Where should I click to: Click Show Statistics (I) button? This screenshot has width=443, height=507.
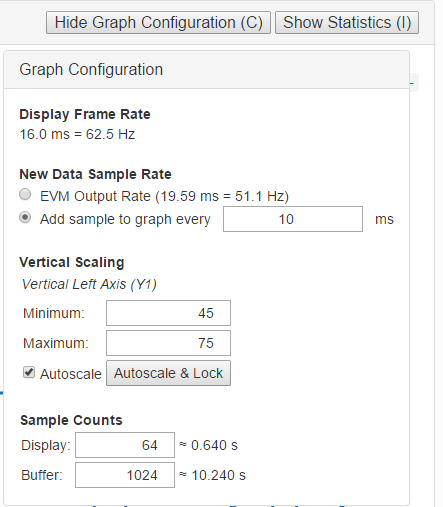(x=347, y=23)
